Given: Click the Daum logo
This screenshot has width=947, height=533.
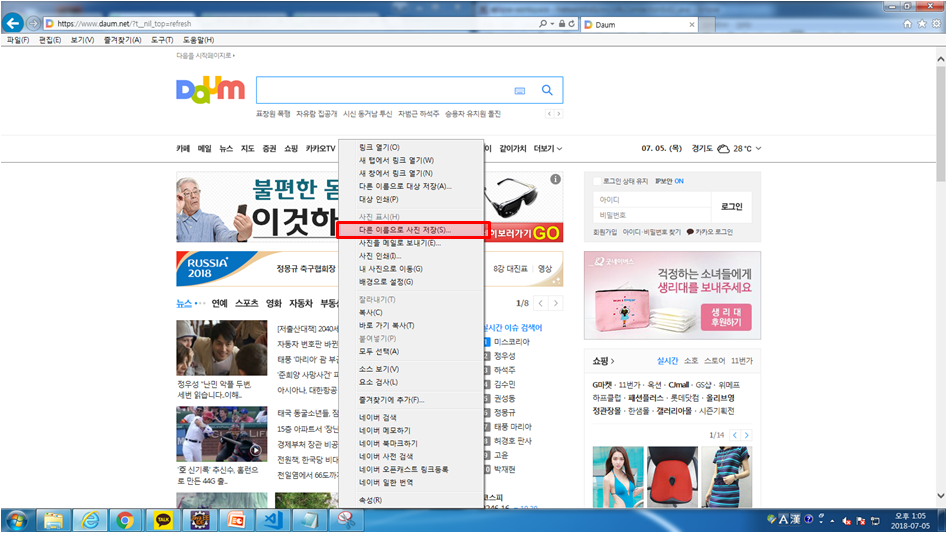Looking at the screenshot, I should (x=210, y=91).
